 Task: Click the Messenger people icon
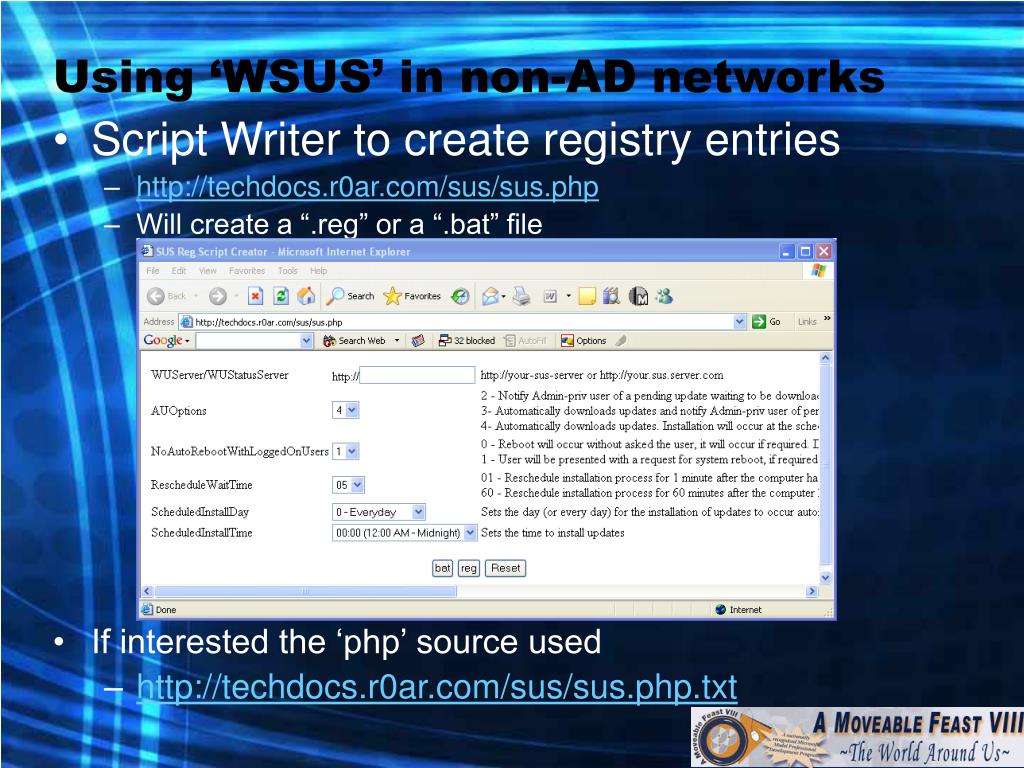(665, 296)
